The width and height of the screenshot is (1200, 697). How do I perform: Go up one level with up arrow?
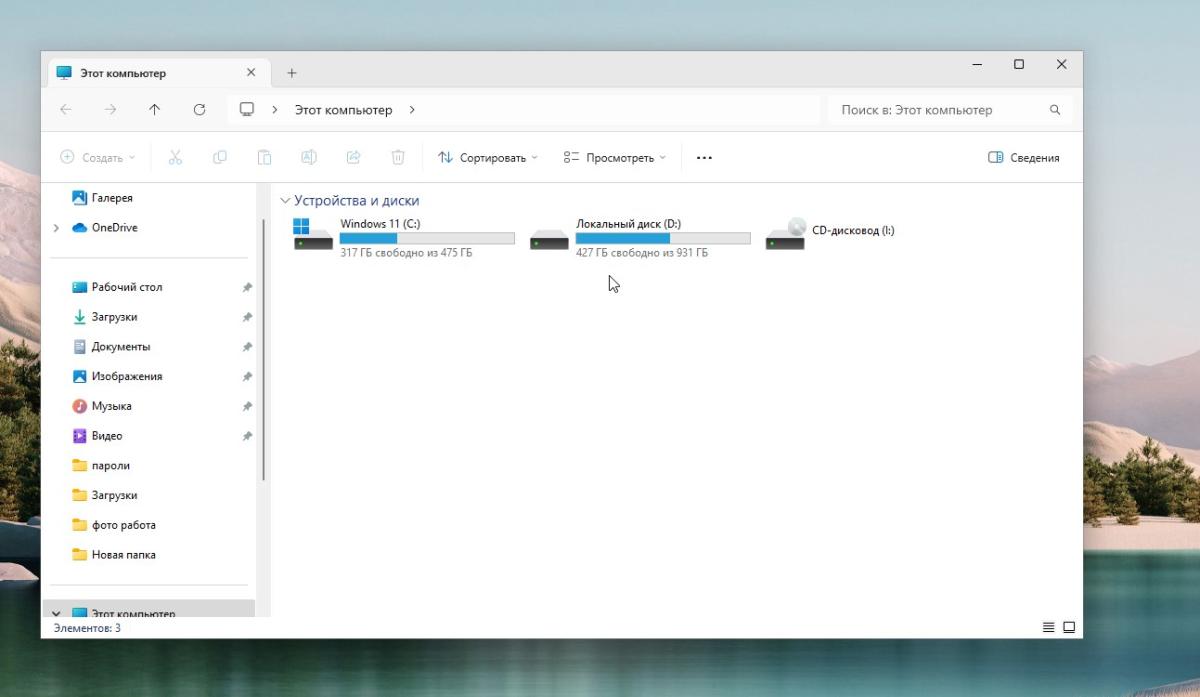[x=154, y=110]
